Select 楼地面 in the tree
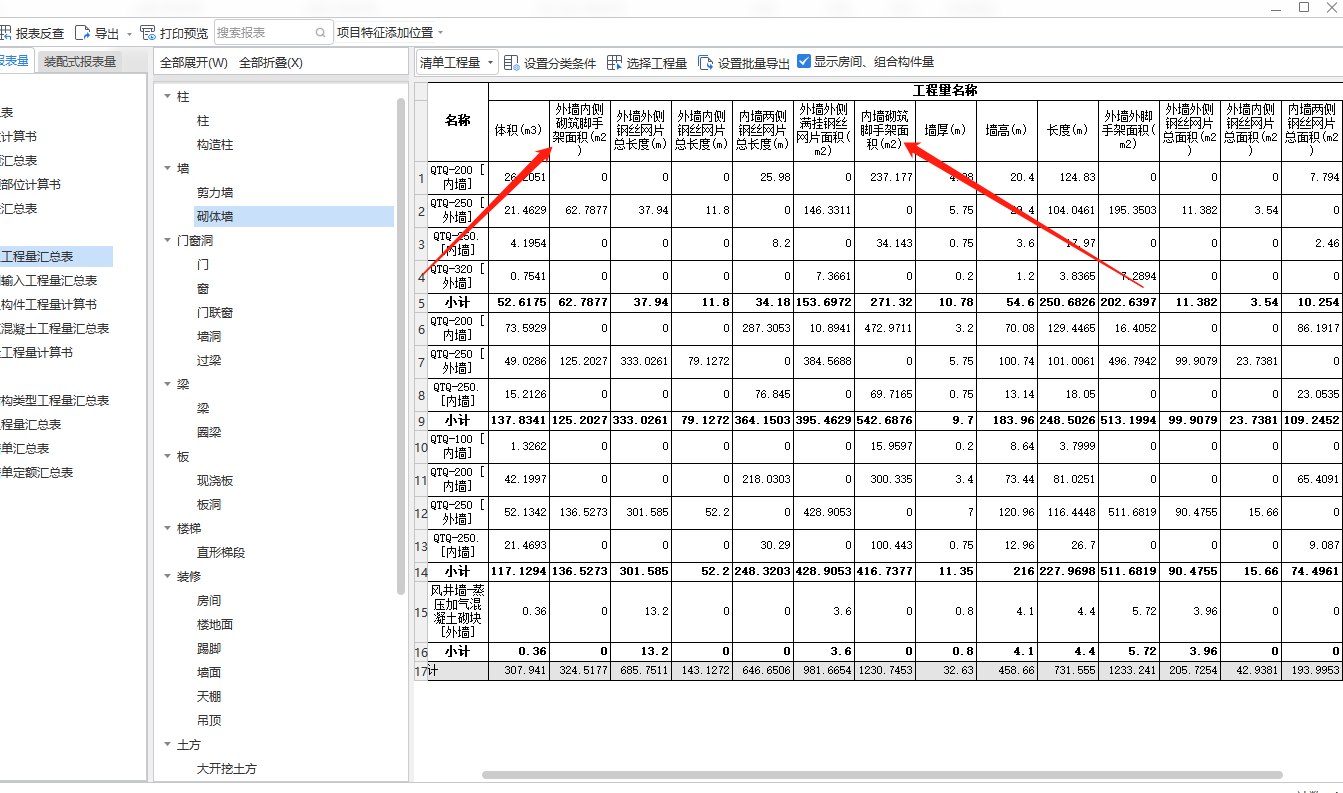The image size is (1343, 793). (x=215, y=625)
